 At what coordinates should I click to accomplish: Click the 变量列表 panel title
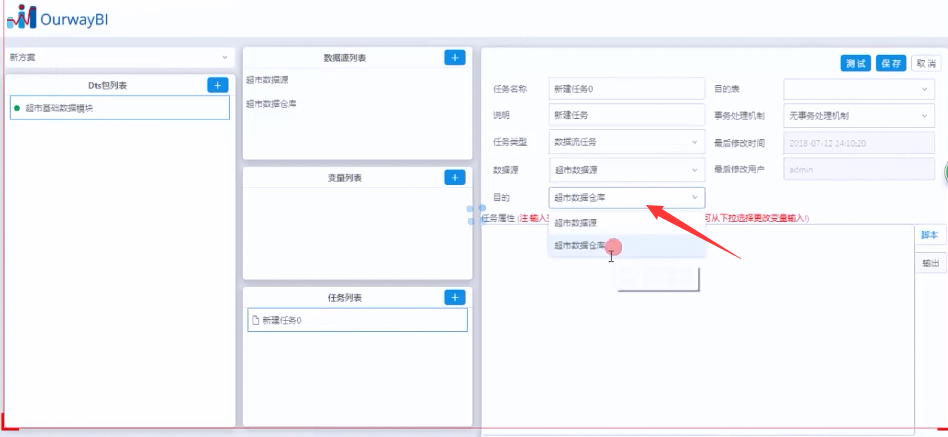(344, 178)
